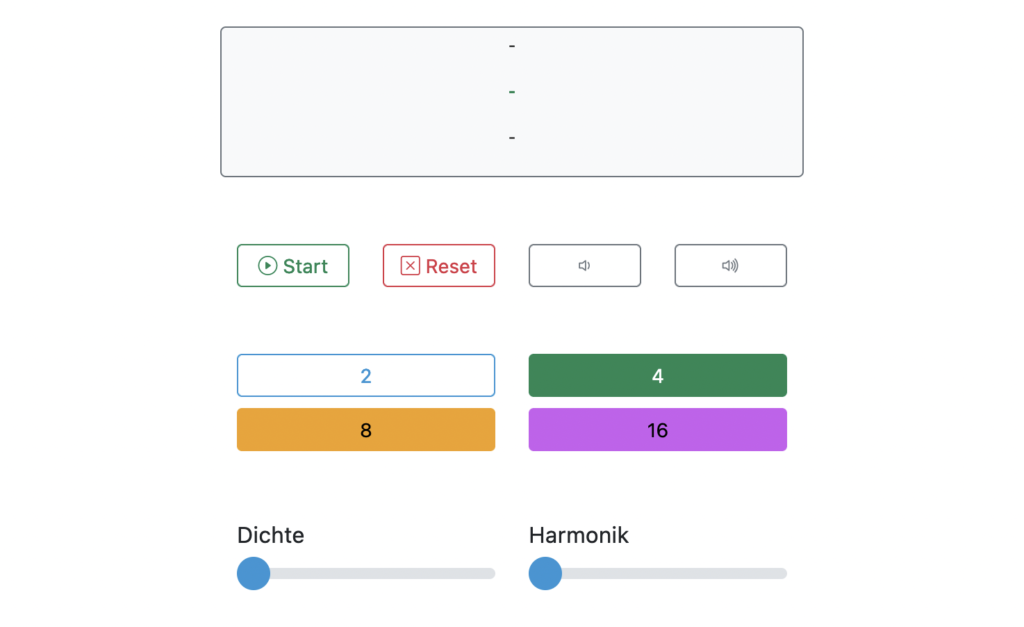This screenshot has height=627, width=1024.
Task: Click the red Reset label
Action: click(451, 266)
